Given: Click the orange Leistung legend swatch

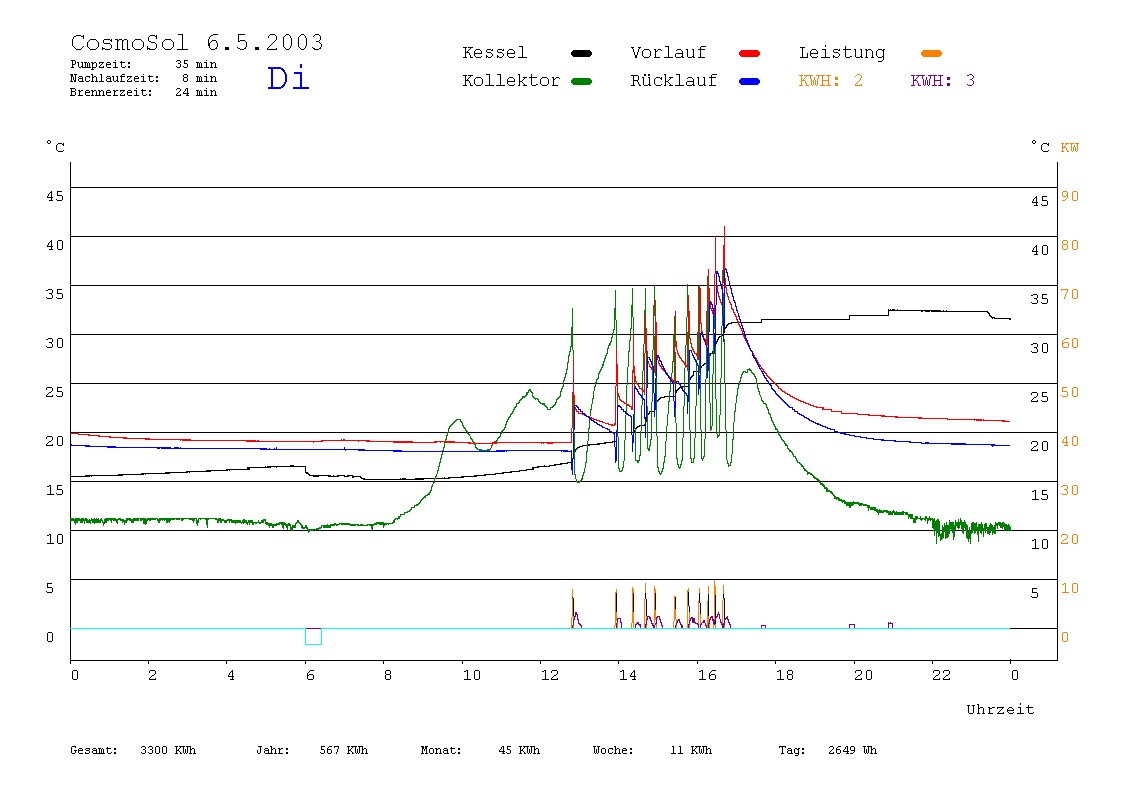Looking at the screenshot, I should pos(931,53).
